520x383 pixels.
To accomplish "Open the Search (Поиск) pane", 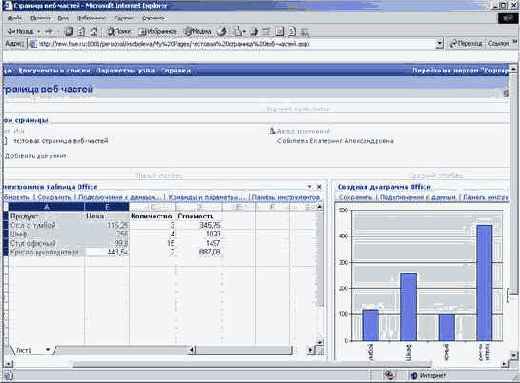I will (x=119, y=31).
